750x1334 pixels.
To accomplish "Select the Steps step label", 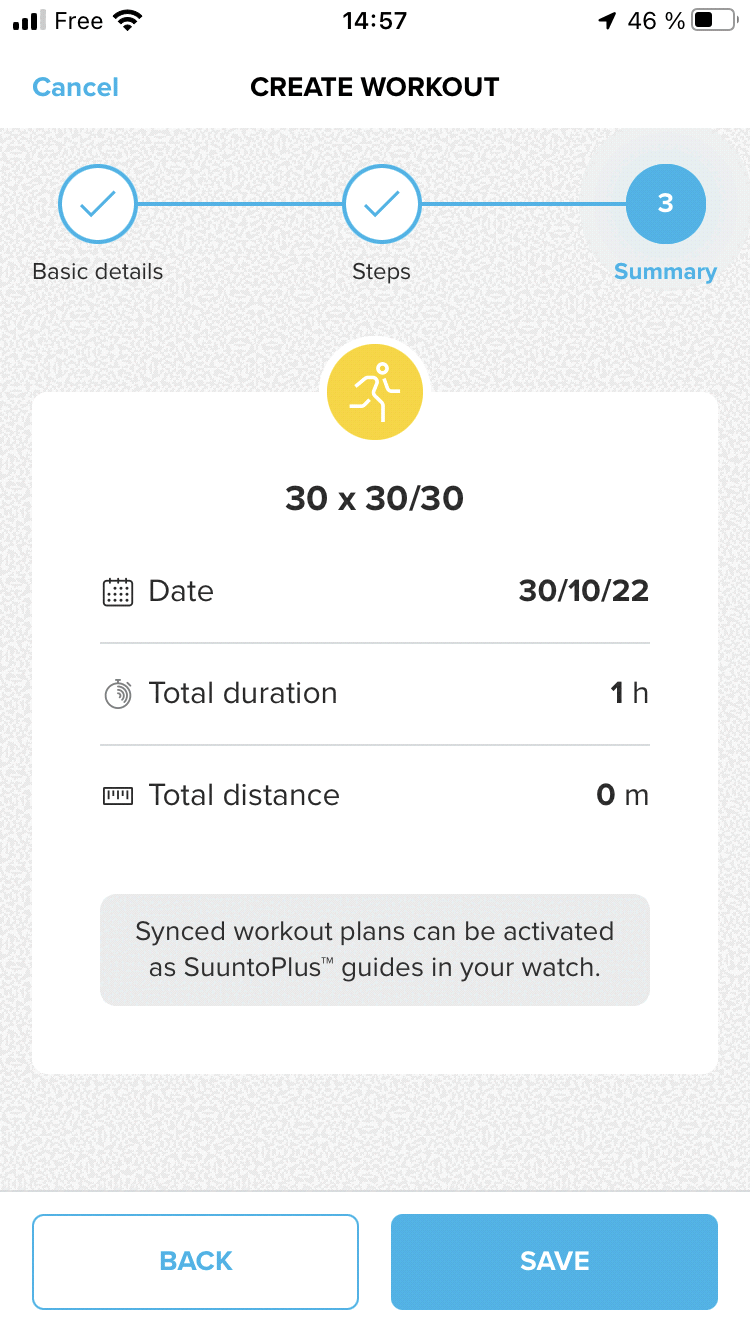I will pos(381,272).
